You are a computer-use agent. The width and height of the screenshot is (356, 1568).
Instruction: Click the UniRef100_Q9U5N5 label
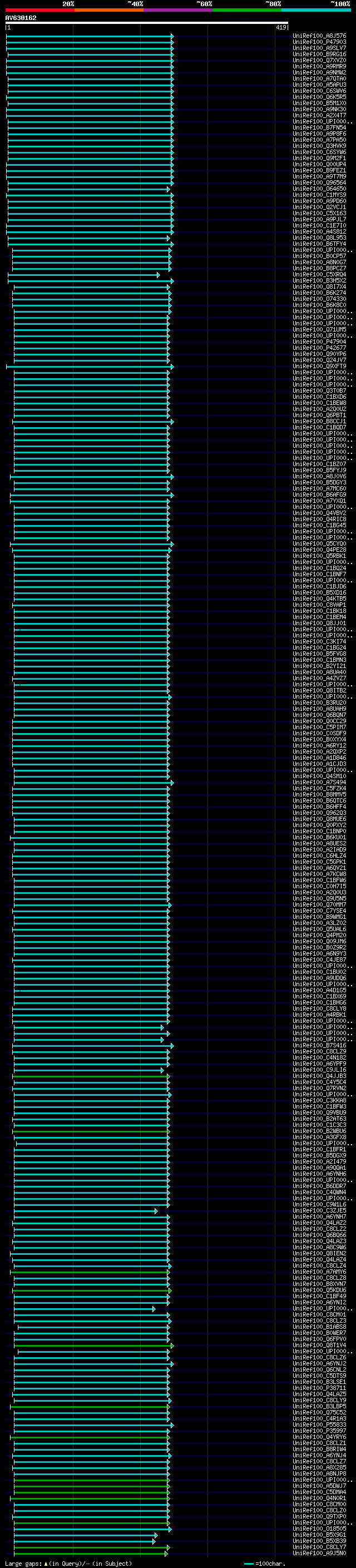pyautogui.click(x=319, y=898)
